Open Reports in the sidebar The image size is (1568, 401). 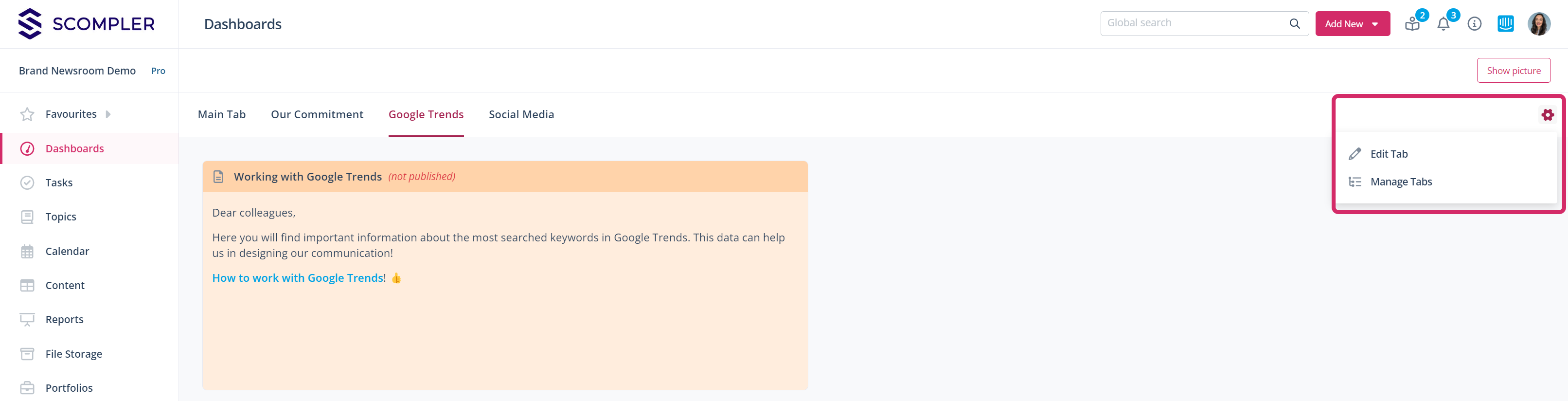(64, 319)
